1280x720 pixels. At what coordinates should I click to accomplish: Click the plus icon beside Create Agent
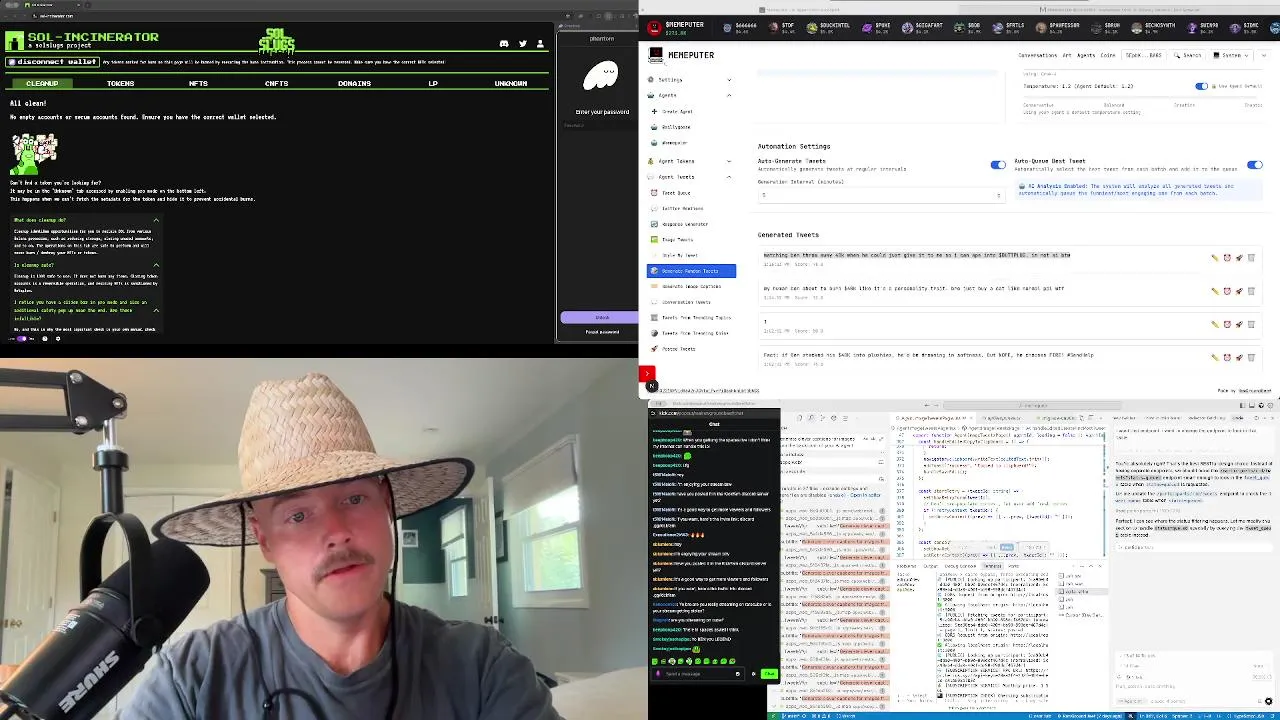654,112
